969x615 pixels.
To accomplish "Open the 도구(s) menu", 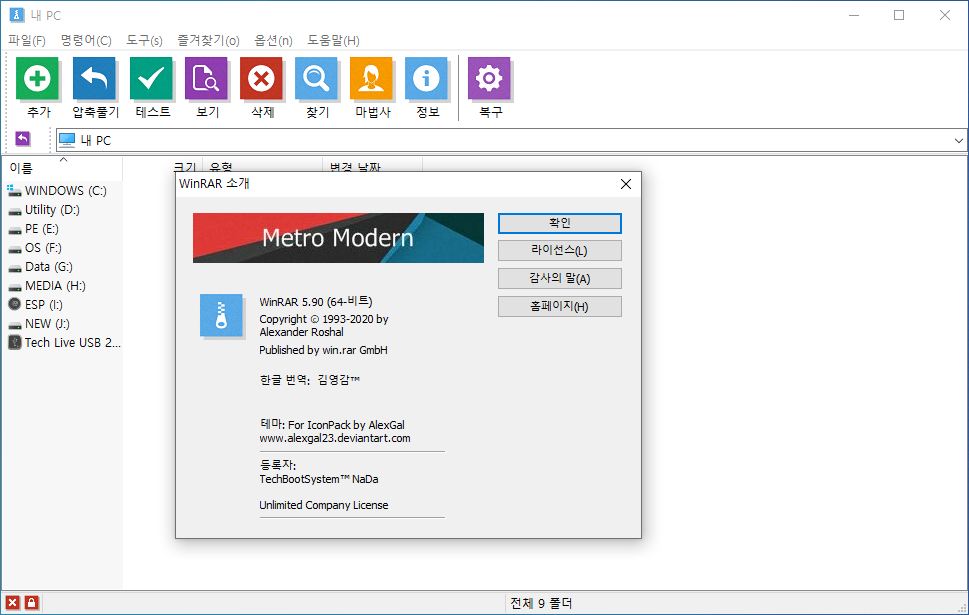I will tap(144, 40).
